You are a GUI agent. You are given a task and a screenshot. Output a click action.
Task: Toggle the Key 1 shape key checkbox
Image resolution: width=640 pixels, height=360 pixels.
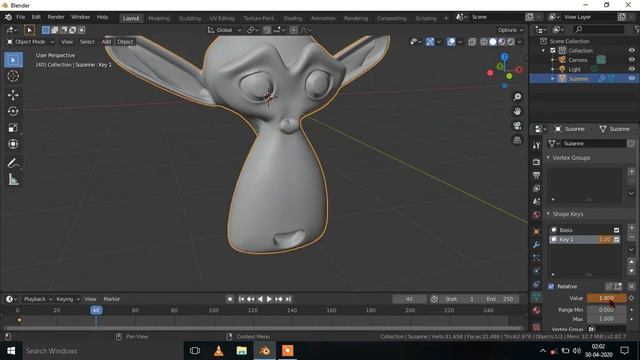click(x=616, y=240)
